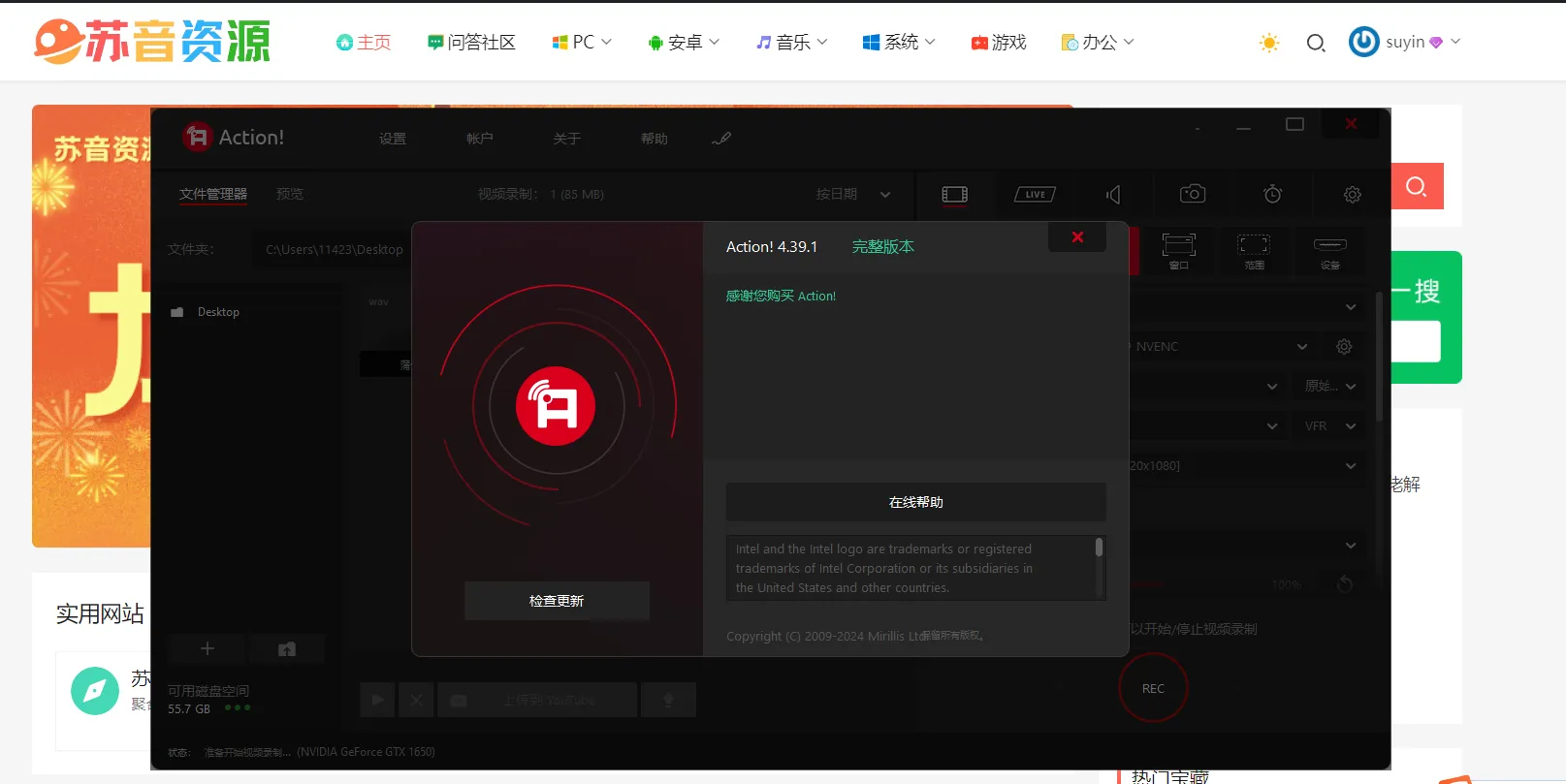The width and height of the screenshot is (1566, 784).
Task: Click the website search magnifier icon
Action: pyautogui.click(x=1316, y=43)
